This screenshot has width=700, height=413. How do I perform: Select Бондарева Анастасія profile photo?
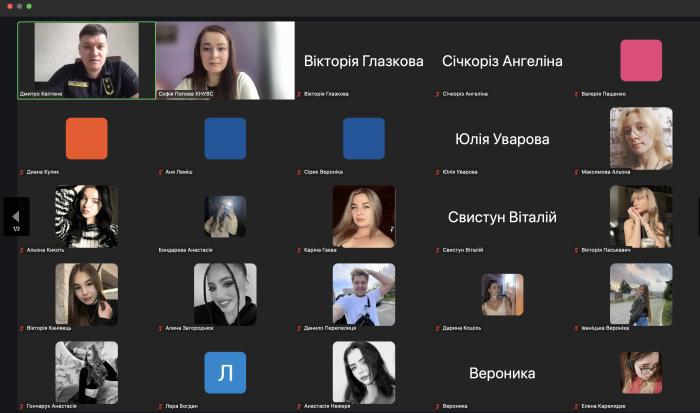pos(225,217)
